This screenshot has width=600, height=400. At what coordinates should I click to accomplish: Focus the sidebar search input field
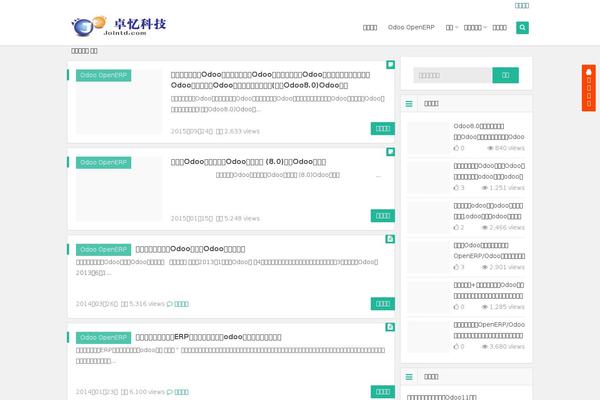click(x=453, y=75)
